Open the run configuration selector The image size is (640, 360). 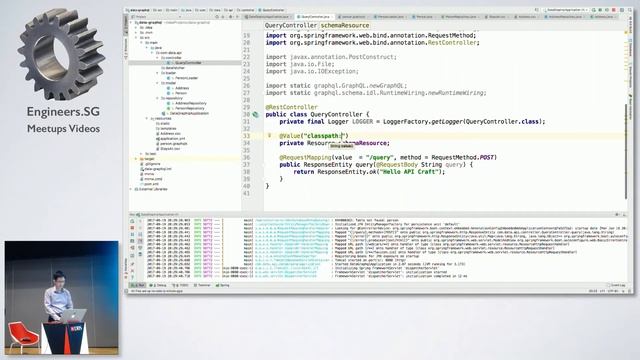pyautogui.click(x=567, y=10)
